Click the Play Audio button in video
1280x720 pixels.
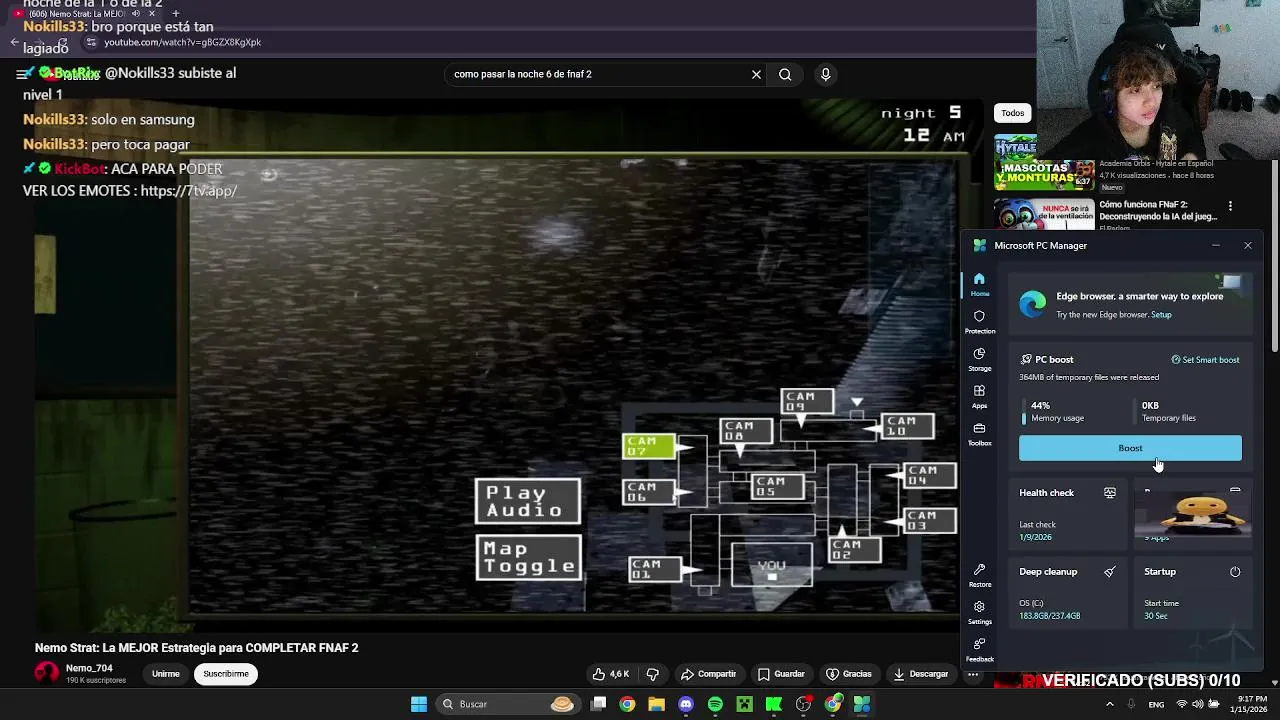(x=527, y=501)
